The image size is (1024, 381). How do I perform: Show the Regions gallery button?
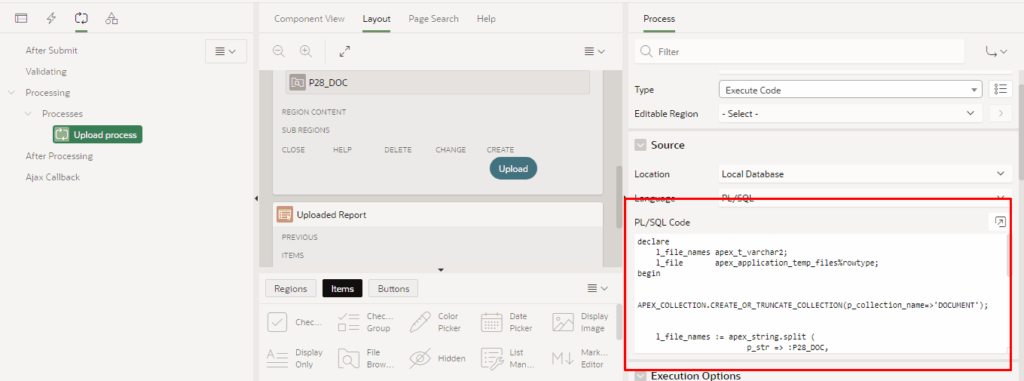coord(291,288)
